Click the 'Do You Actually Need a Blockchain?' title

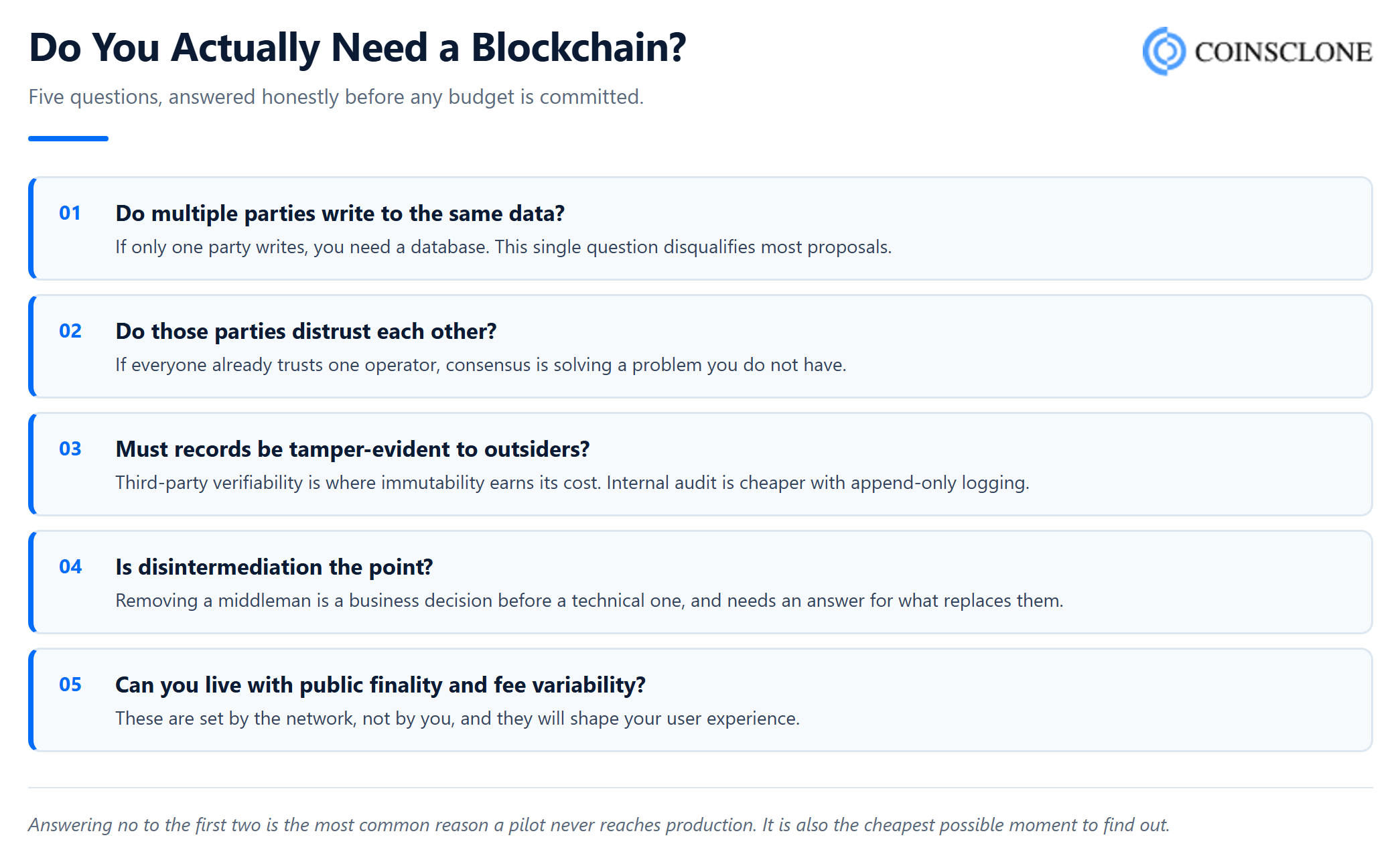coord(358,48)
